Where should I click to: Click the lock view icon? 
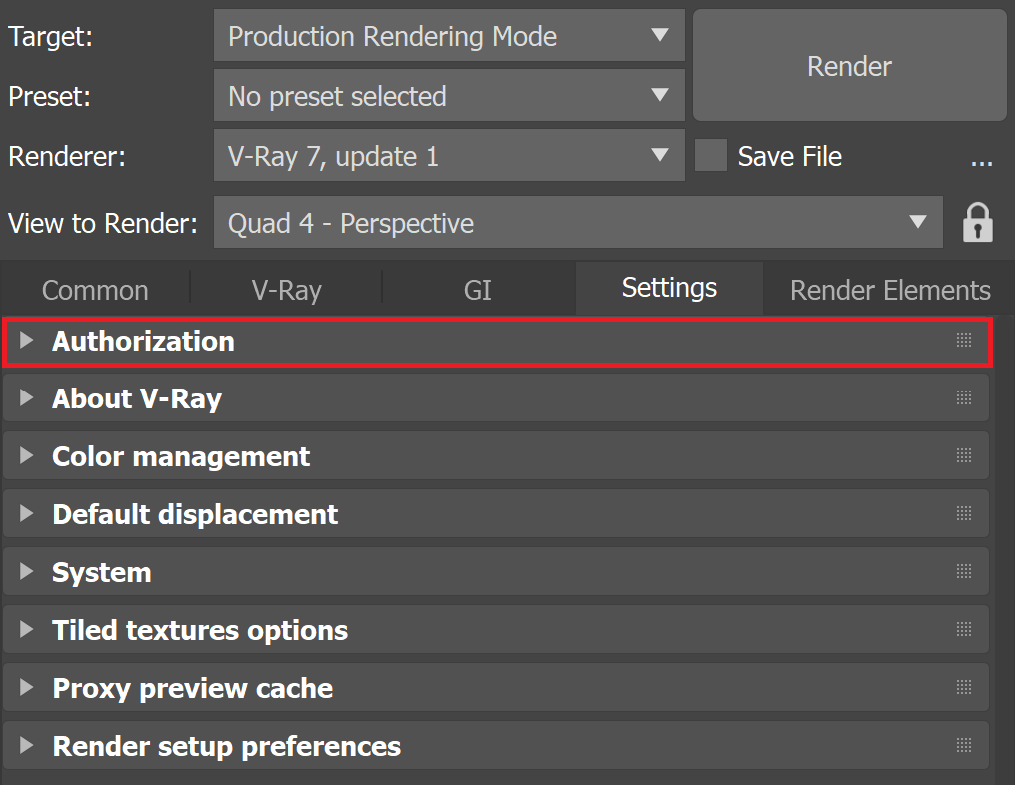(977, 223)
